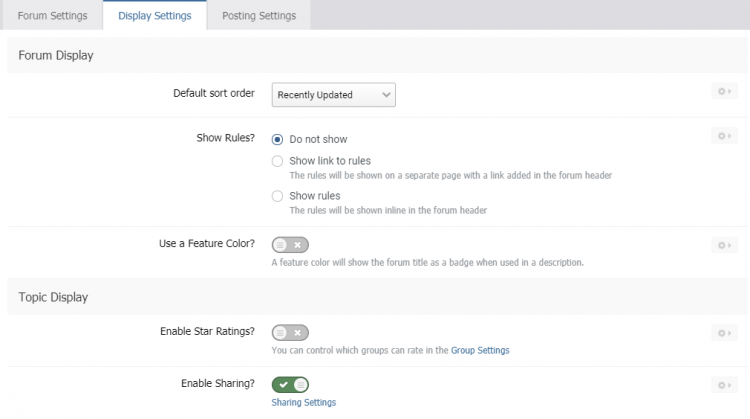
Task: Open the Group Settings link
Action: pyautogui.click(x=480, y=350)
